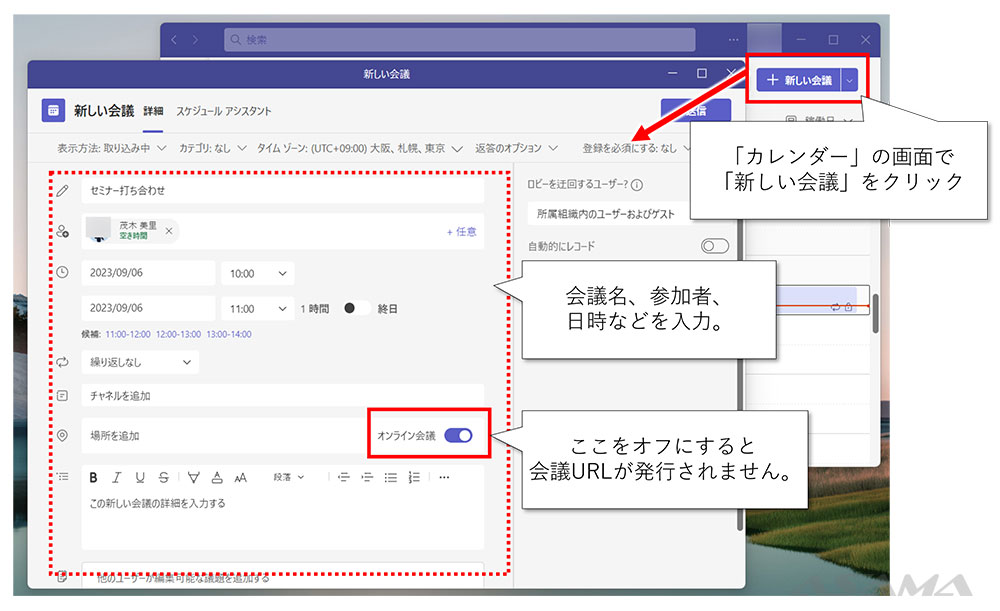Toggle the 終日 all-day switch
This screenshot has height=611, width=1000.
[x=355, y=309]
